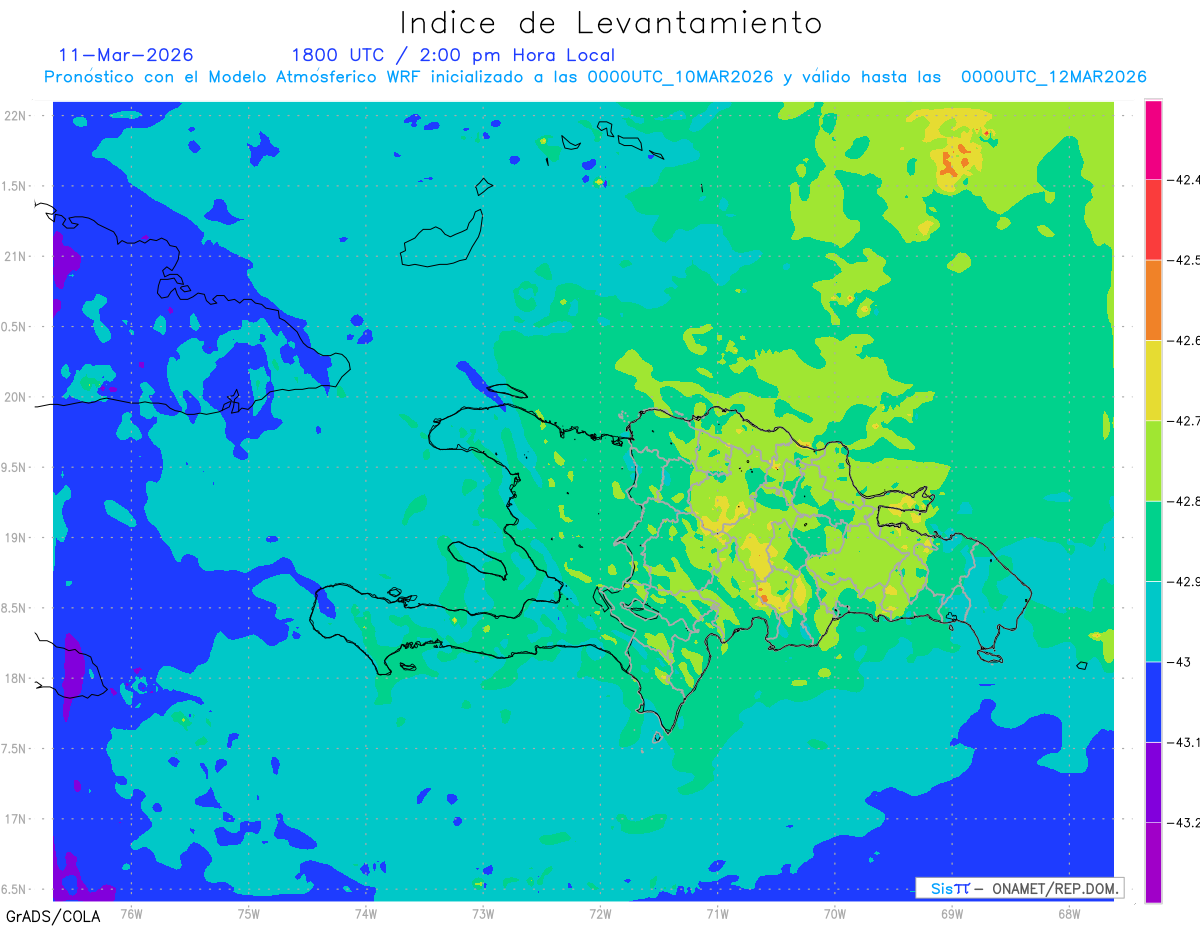Click longitude label "69W"
The image size is (1200, 927).
coord(952,914)
